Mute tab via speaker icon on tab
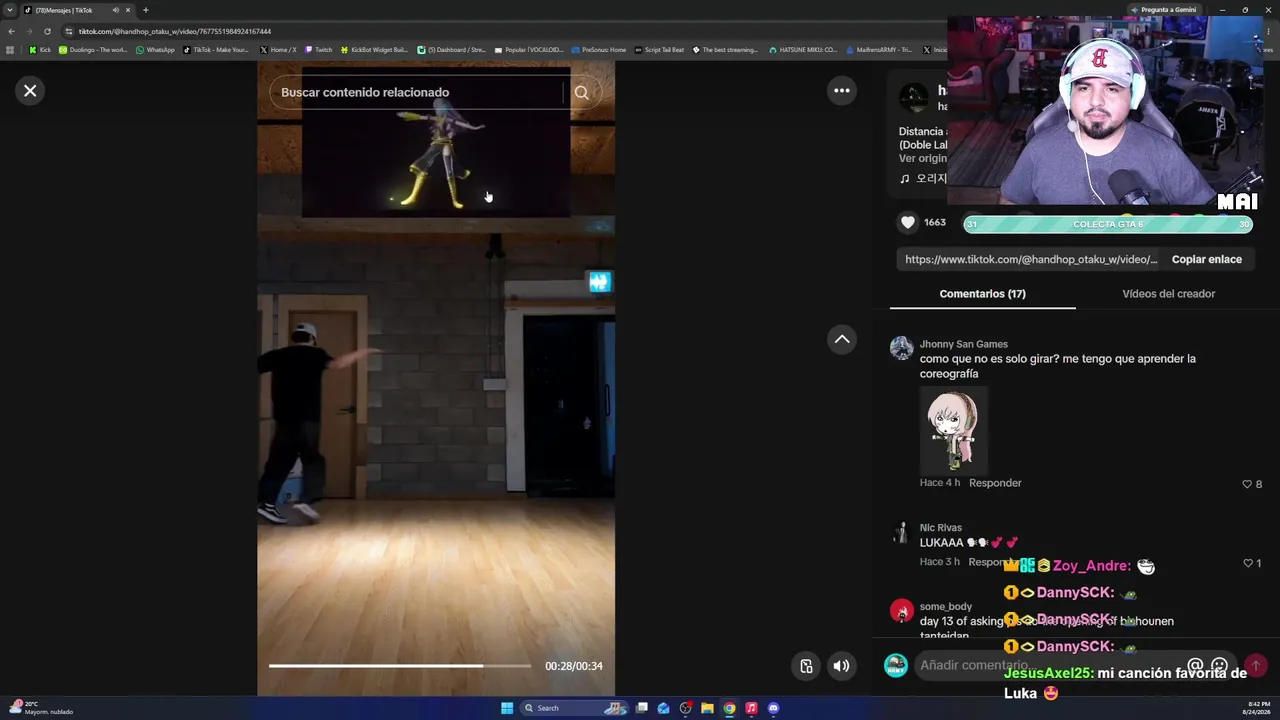The image size is (1280, 720). [116, 10]
